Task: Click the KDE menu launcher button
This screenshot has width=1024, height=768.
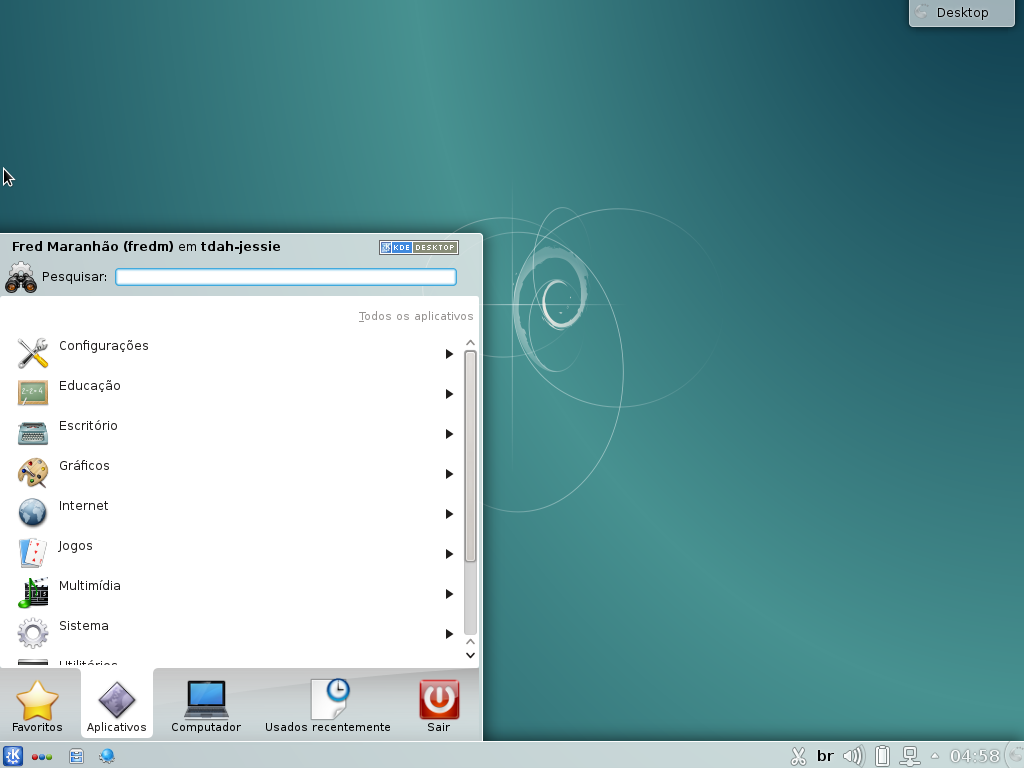Action: 13,756
